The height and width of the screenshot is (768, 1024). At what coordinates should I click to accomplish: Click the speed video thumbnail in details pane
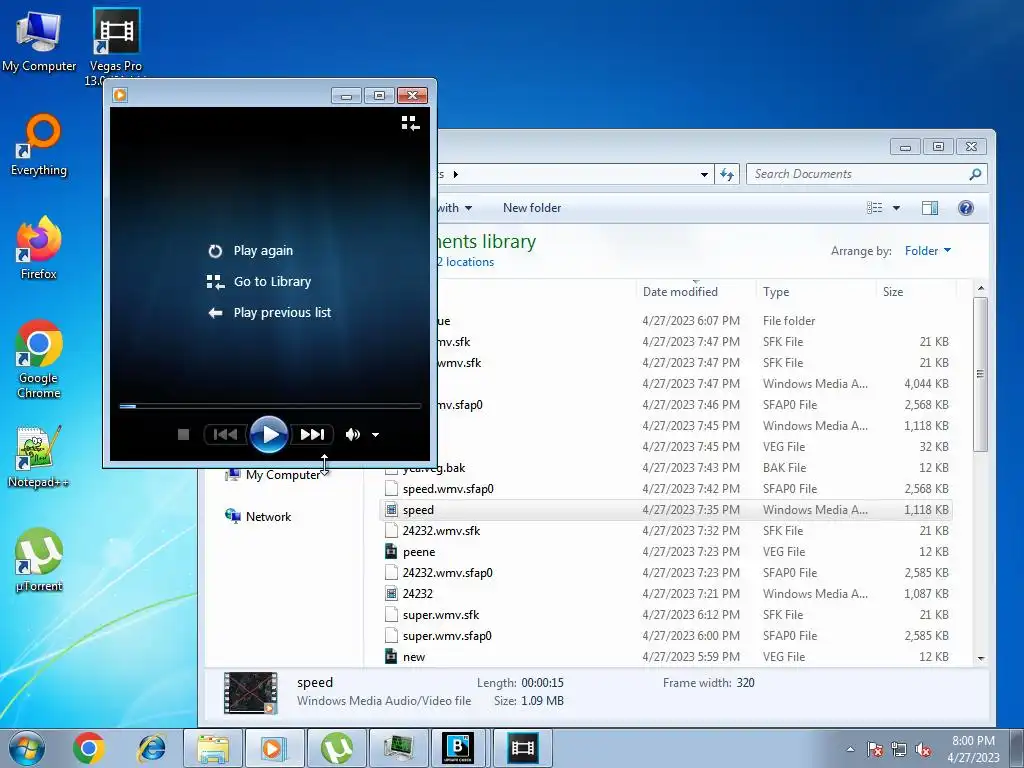(x=251, y=692)
